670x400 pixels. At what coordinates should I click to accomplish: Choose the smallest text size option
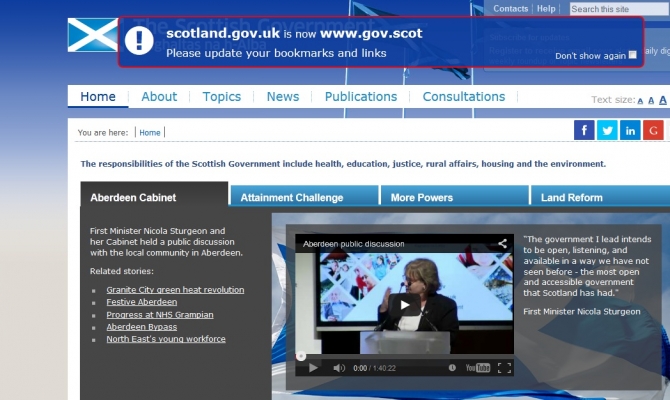click(641, 100)
